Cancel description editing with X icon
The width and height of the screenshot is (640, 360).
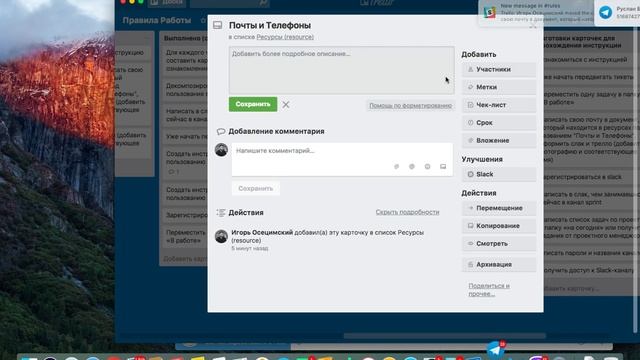[x=286, y=104]
